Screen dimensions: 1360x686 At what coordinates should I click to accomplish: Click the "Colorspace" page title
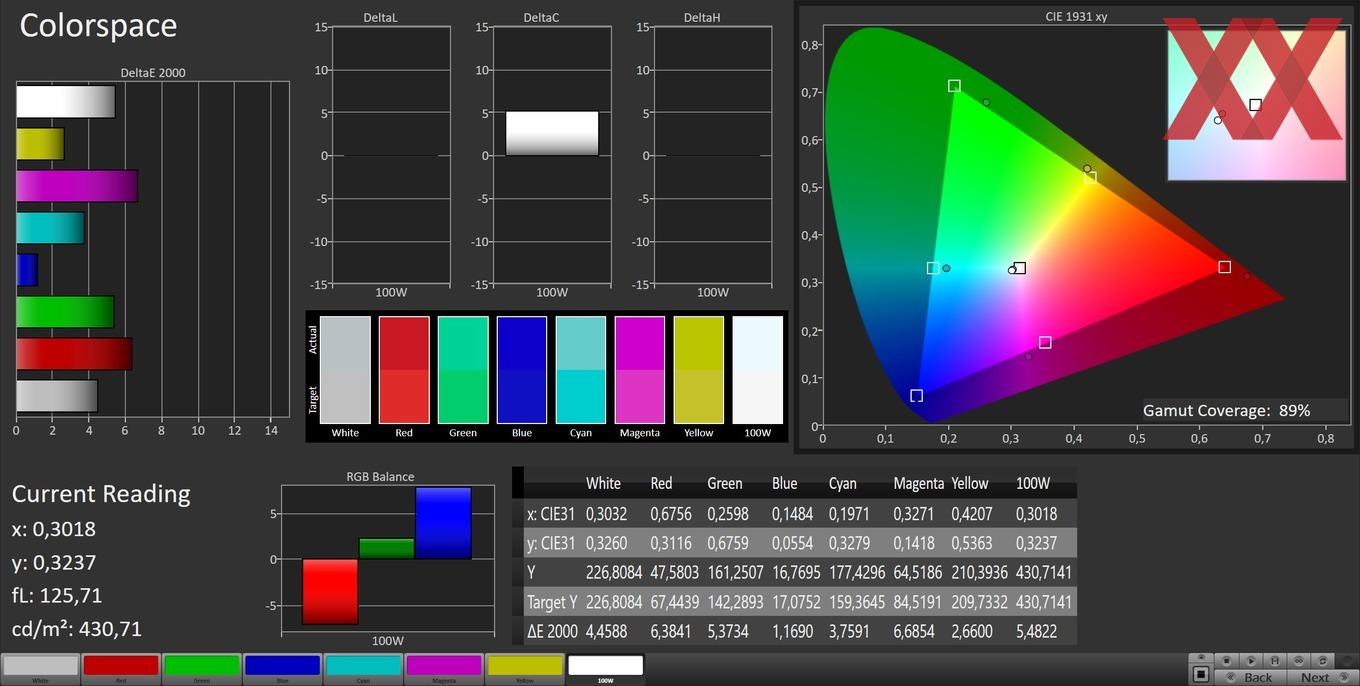click(x=98, y=25)
